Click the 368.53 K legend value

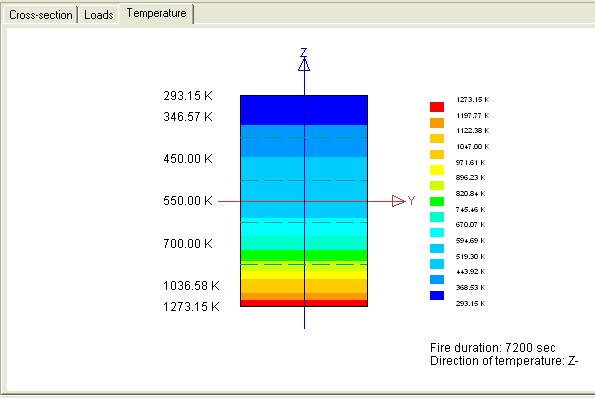471,288
